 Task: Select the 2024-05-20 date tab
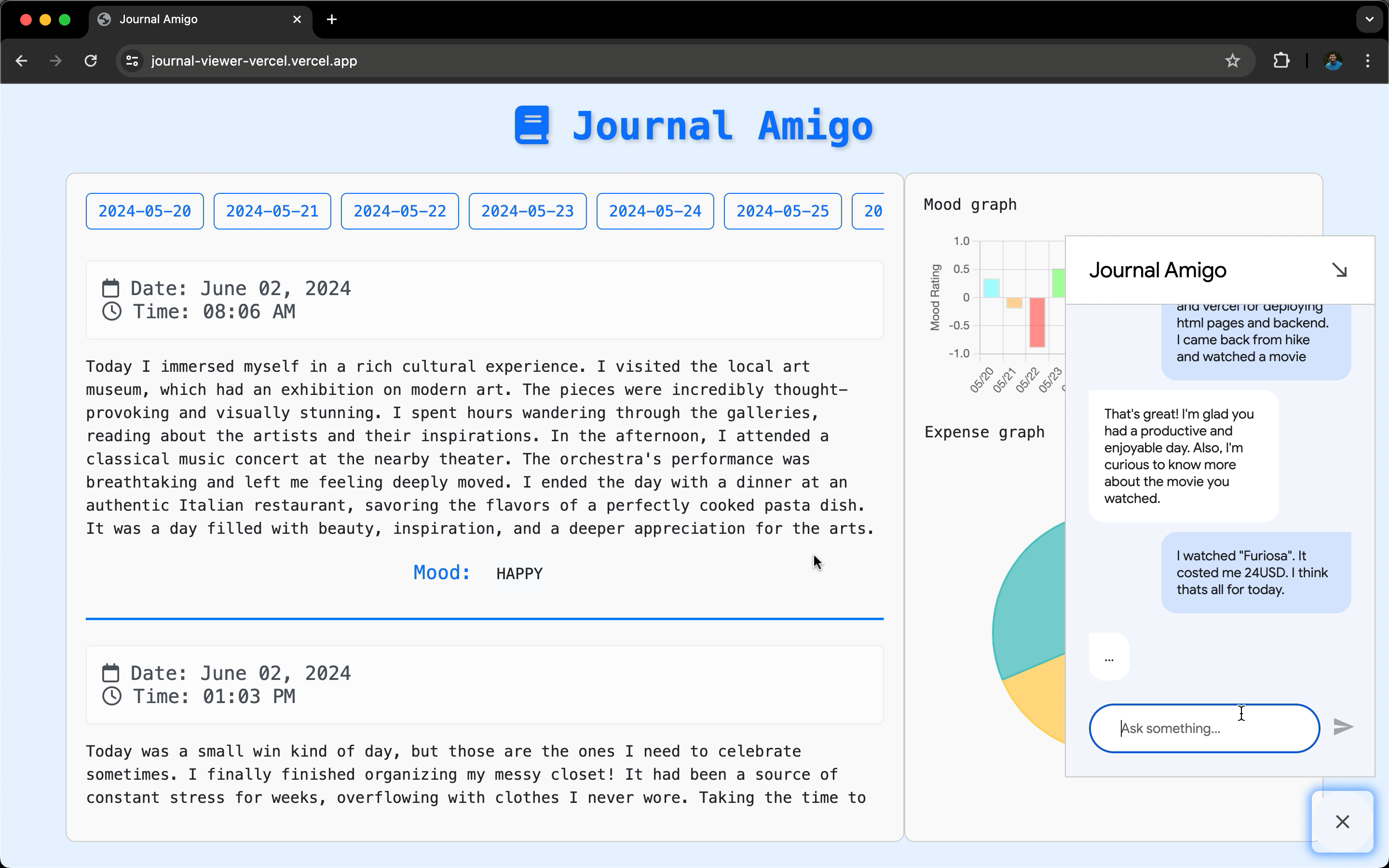pos(145,211)
